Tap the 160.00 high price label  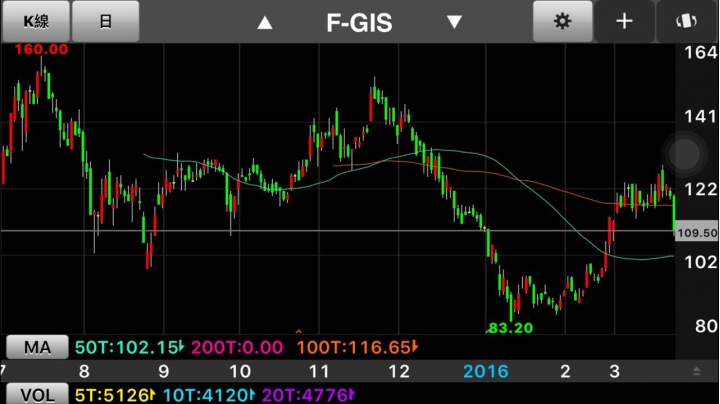41,49
